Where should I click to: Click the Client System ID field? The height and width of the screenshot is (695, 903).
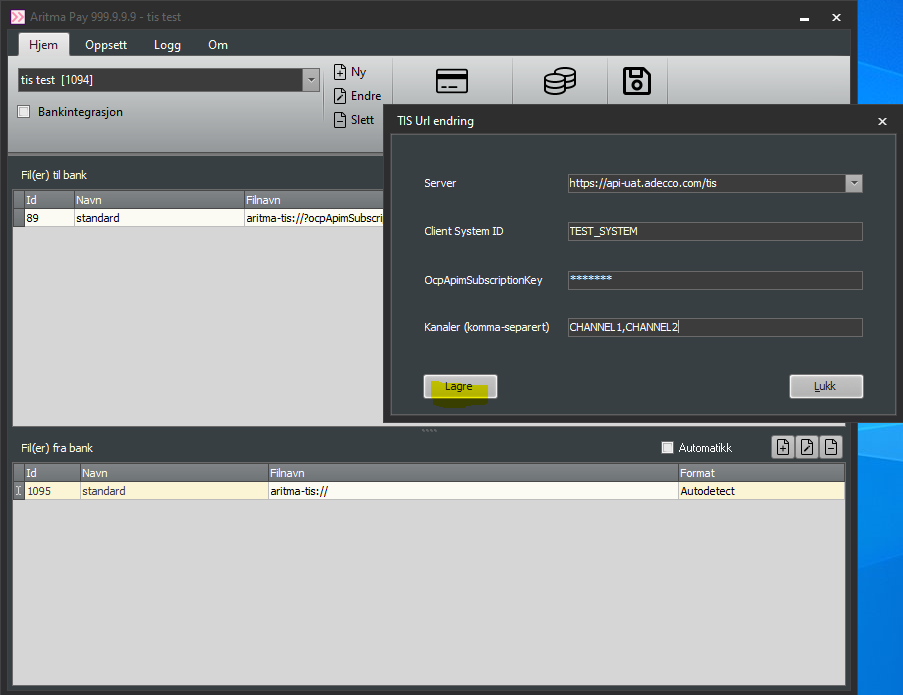714,231
